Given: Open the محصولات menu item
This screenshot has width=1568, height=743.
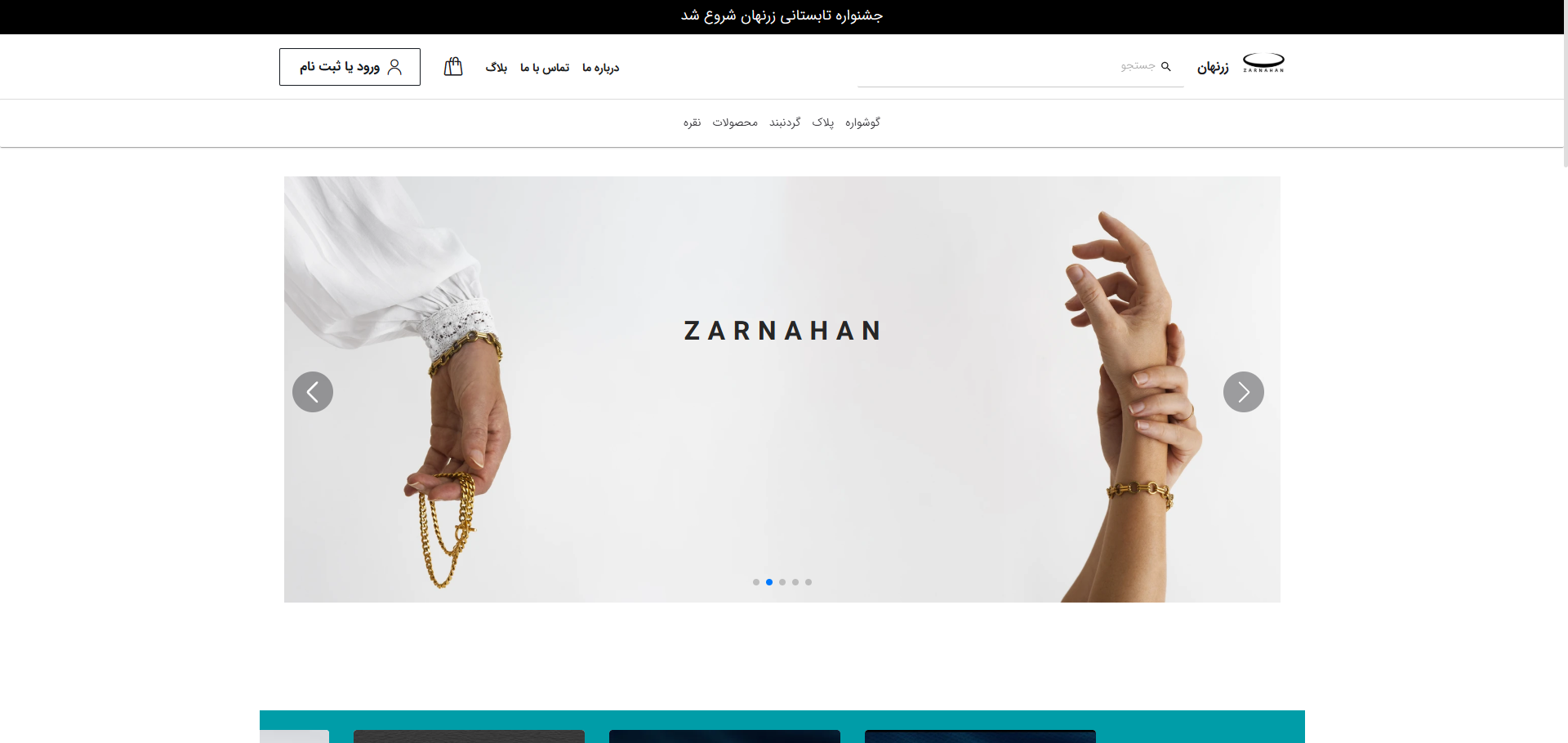Looking at the screenshot, I should 735,122.
